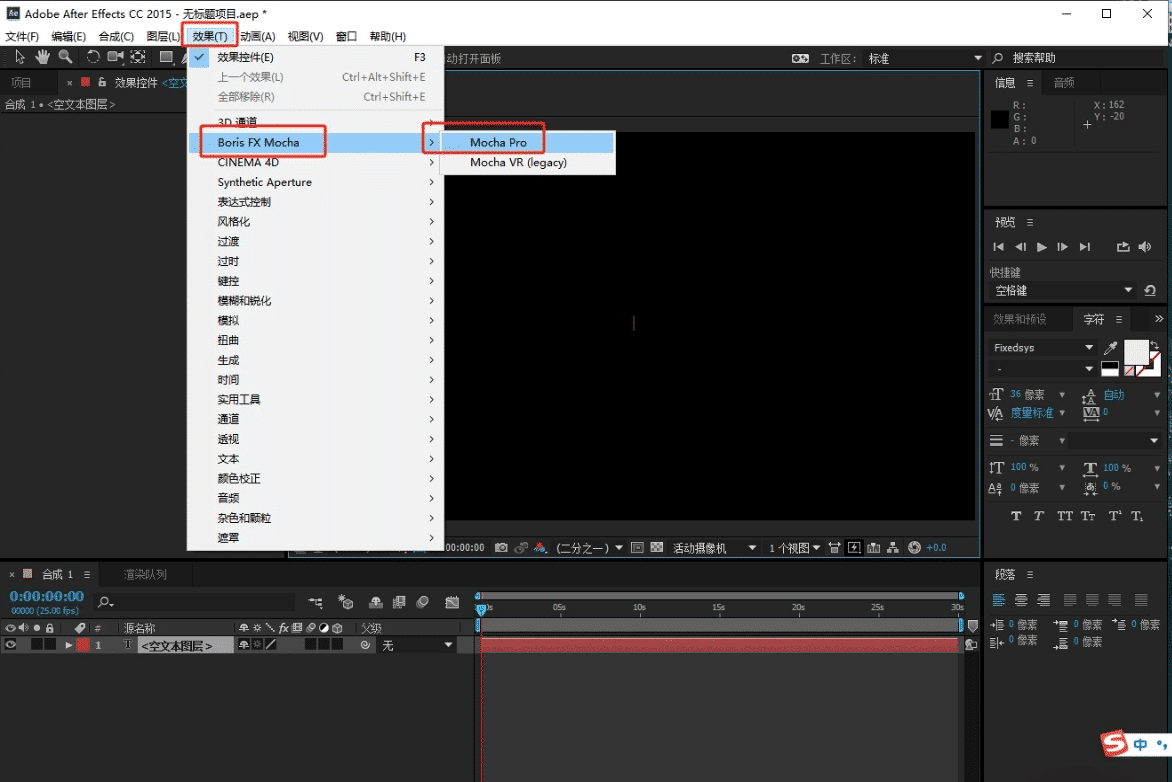Click the white fill color swatch

(1136, 351)
